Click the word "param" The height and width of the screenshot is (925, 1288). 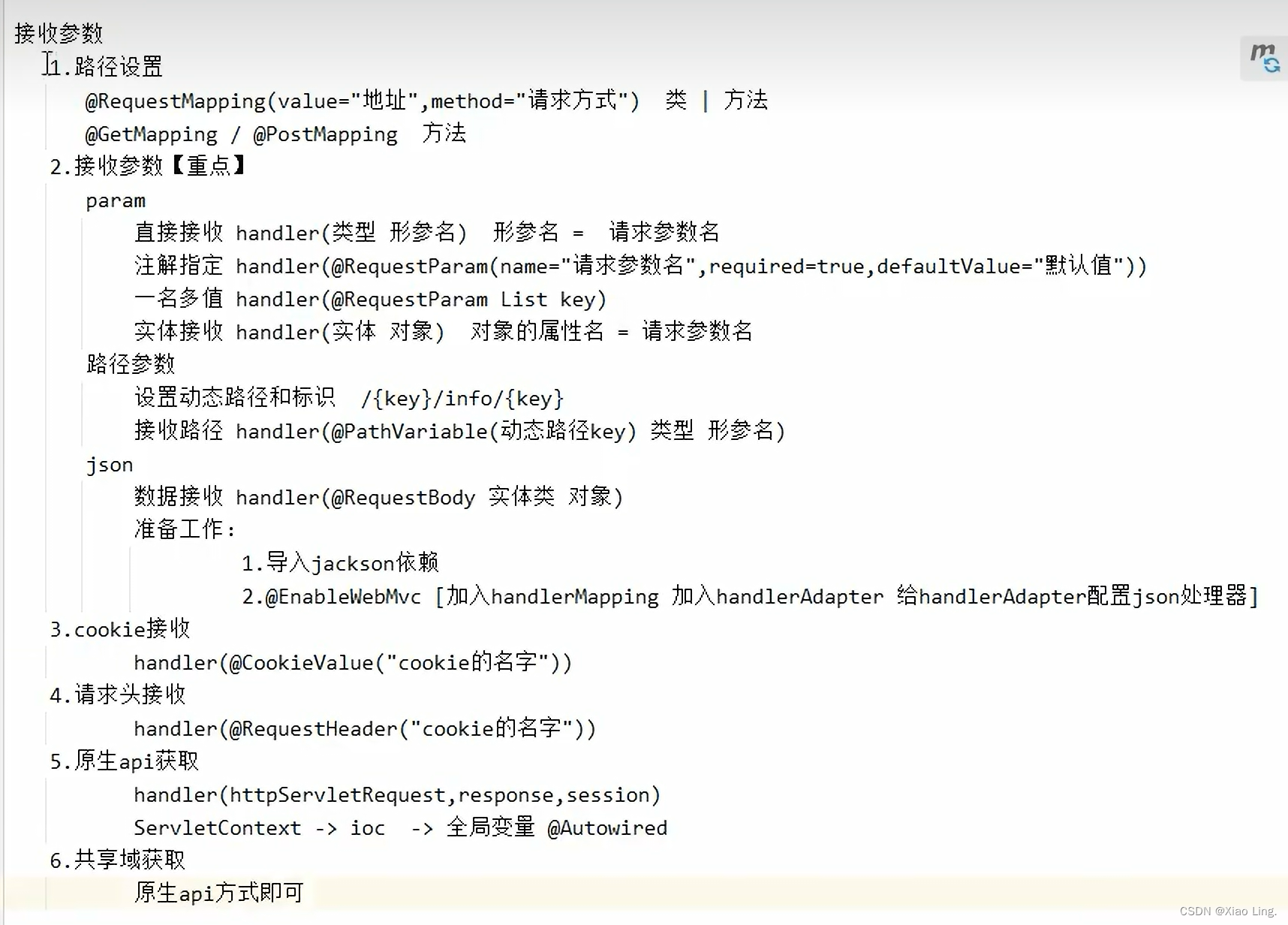(x=116, y=201)
